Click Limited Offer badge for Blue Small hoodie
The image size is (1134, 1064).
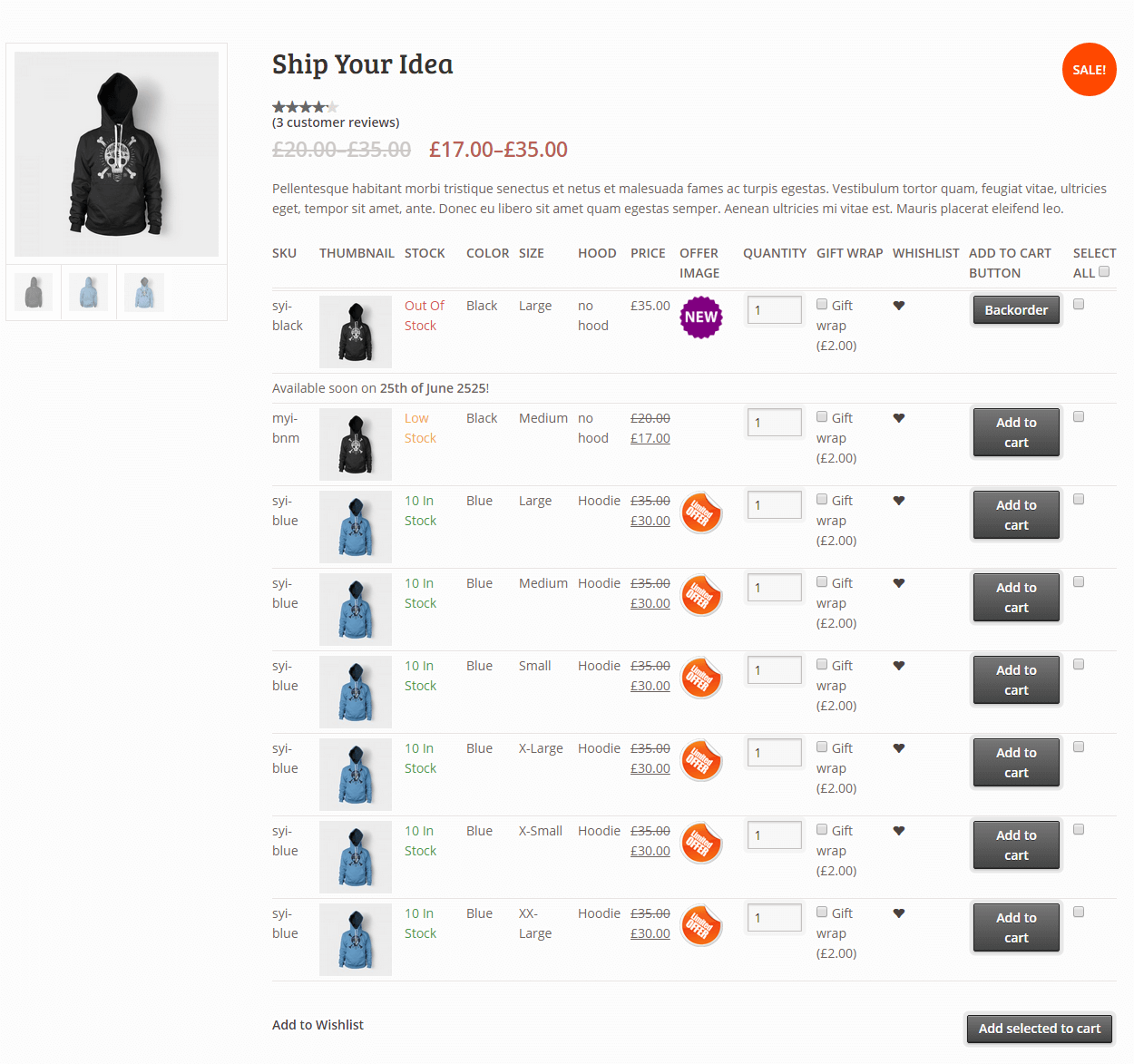pyautogui.click(x=701, y=678)
